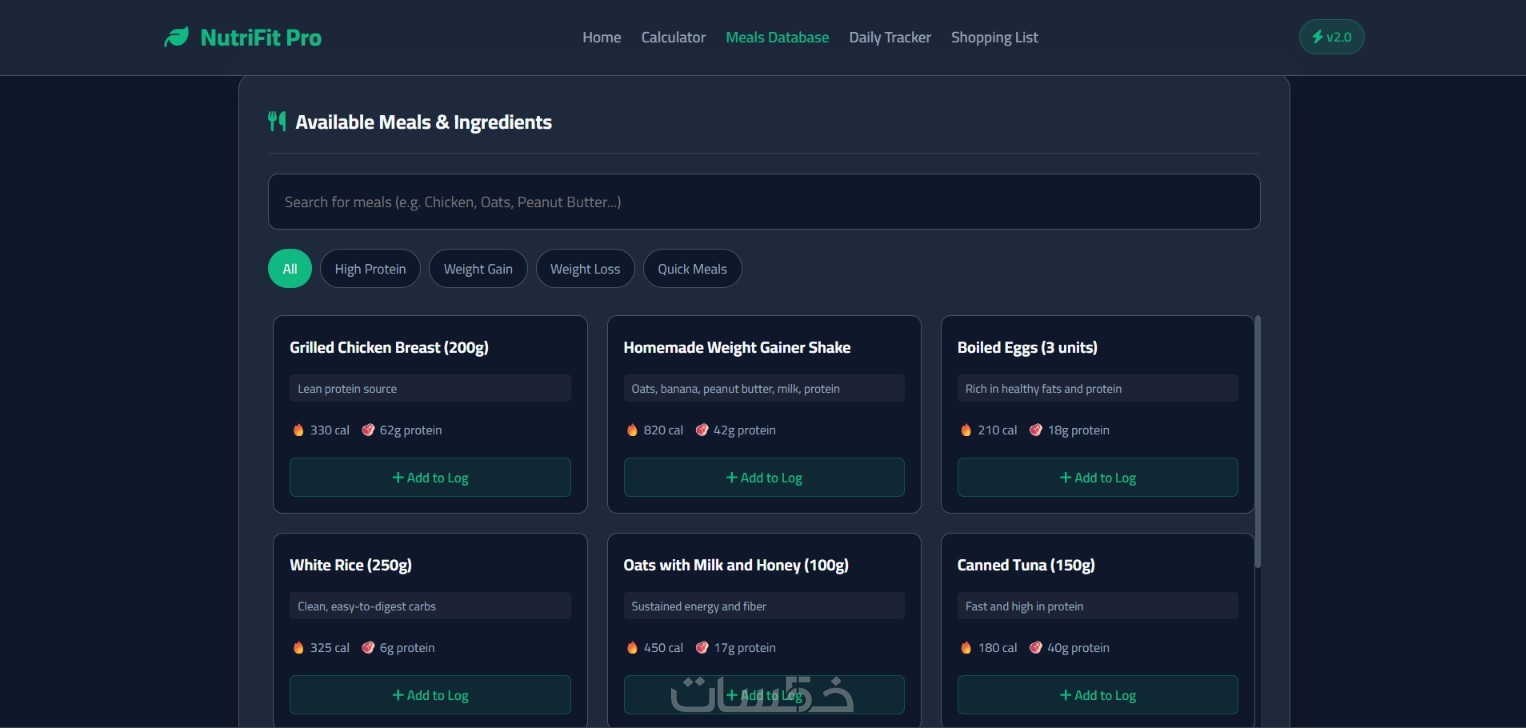Filter meals by Quick Meals
Viewport: 1526px width, 728px height.
(692, 268)
